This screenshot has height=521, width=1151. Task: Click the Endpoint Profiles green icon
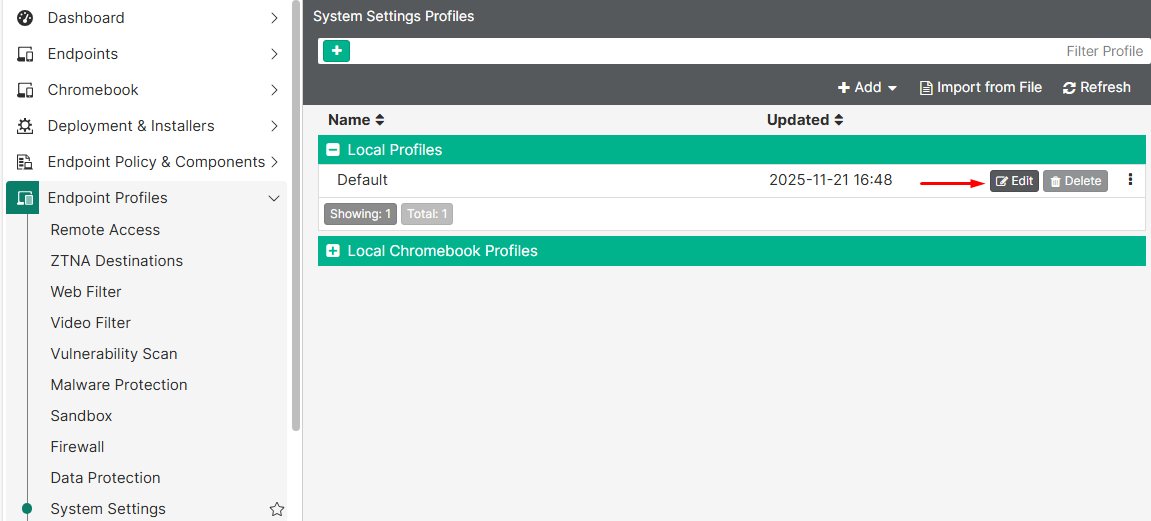pyautogui.click(x=25, y=198)
